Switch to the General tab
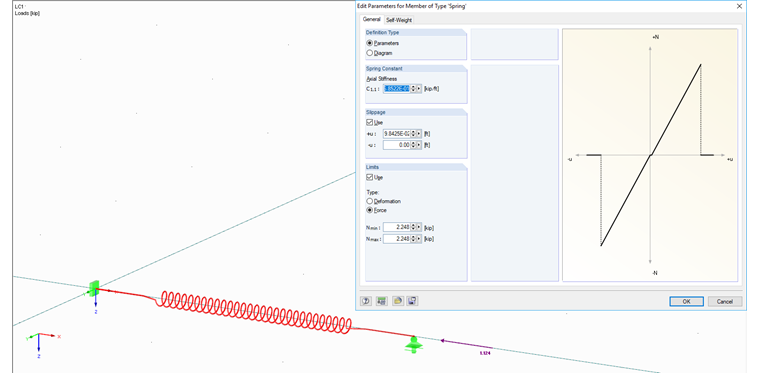 372,19
